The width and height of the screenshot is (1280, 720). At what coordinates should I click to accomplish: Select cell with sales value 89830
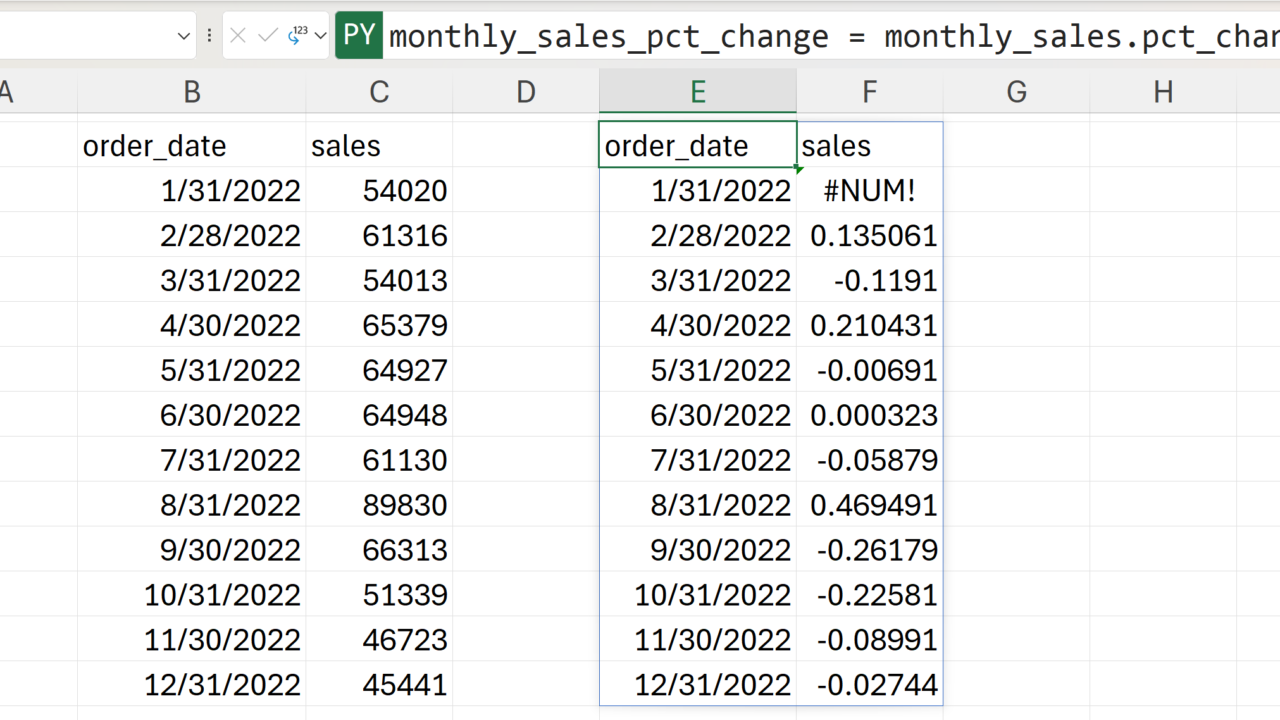pos(379,505)
